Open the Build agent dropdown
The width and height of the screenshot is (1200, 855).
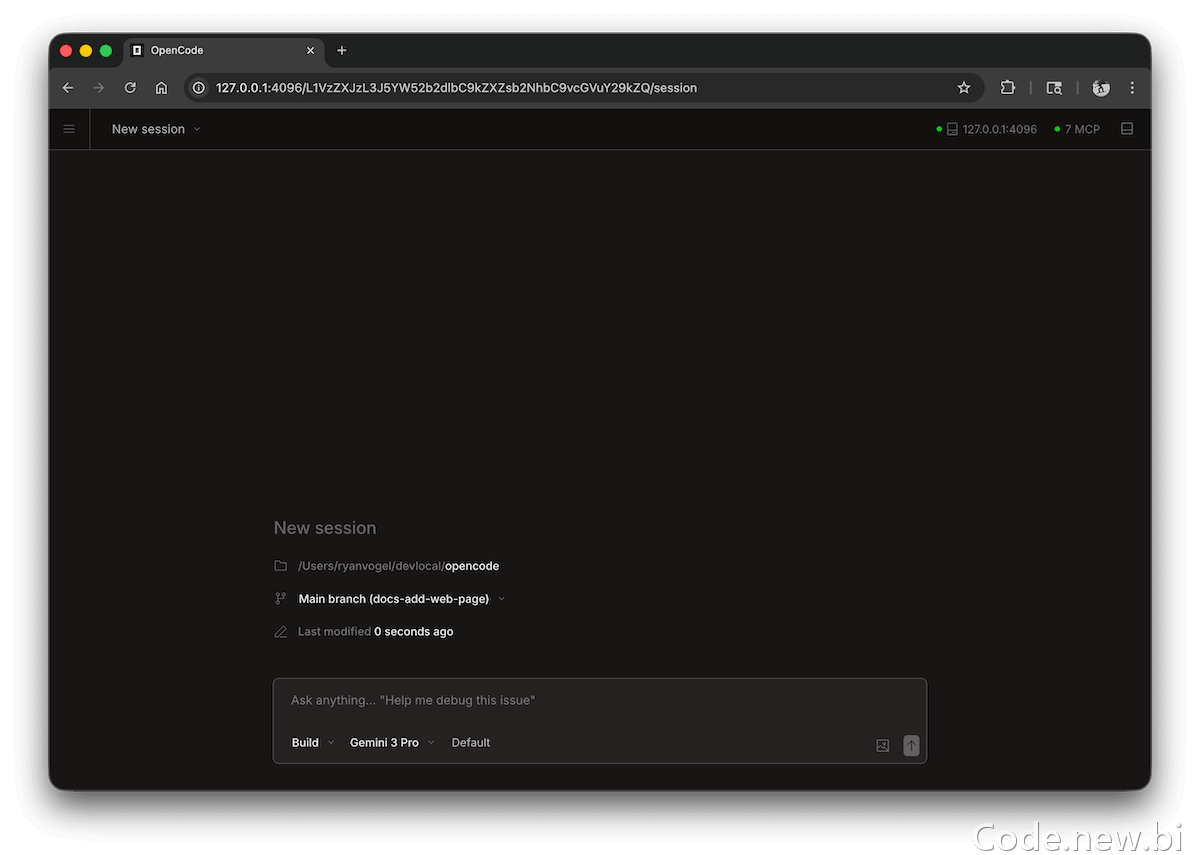(x=313, y=743)
